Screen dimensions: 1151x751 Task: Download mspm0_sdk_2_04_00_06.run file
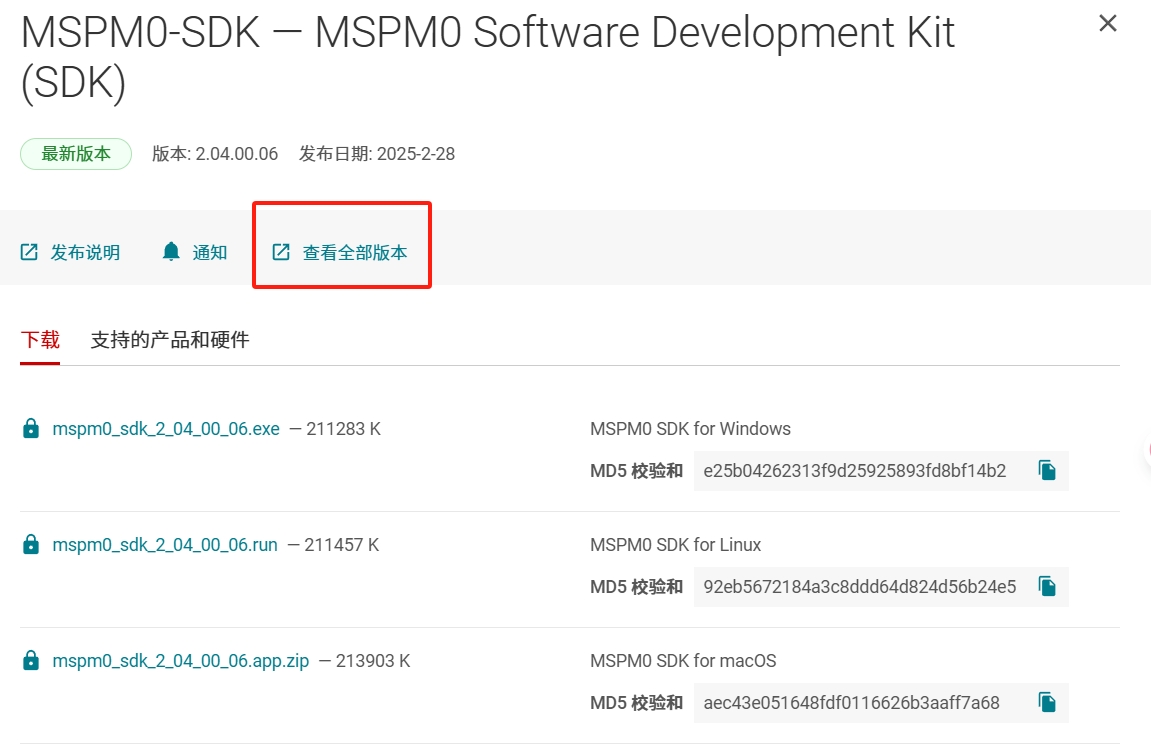pos(165,545)
